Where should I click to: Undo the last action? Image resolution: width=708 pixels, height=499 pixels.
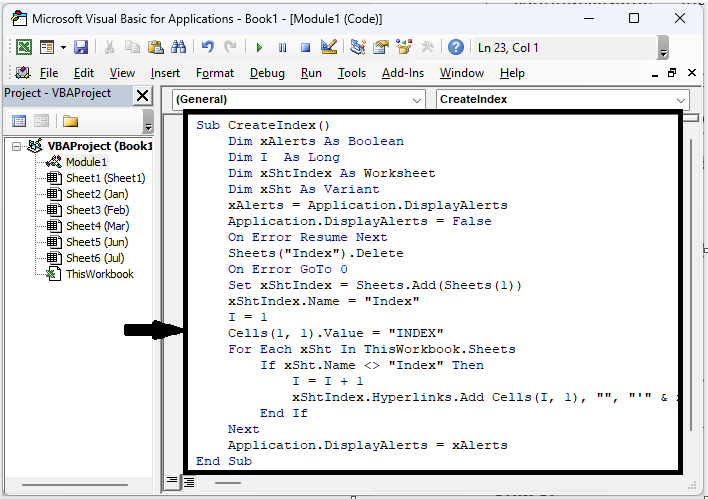[x=207, y=47]
